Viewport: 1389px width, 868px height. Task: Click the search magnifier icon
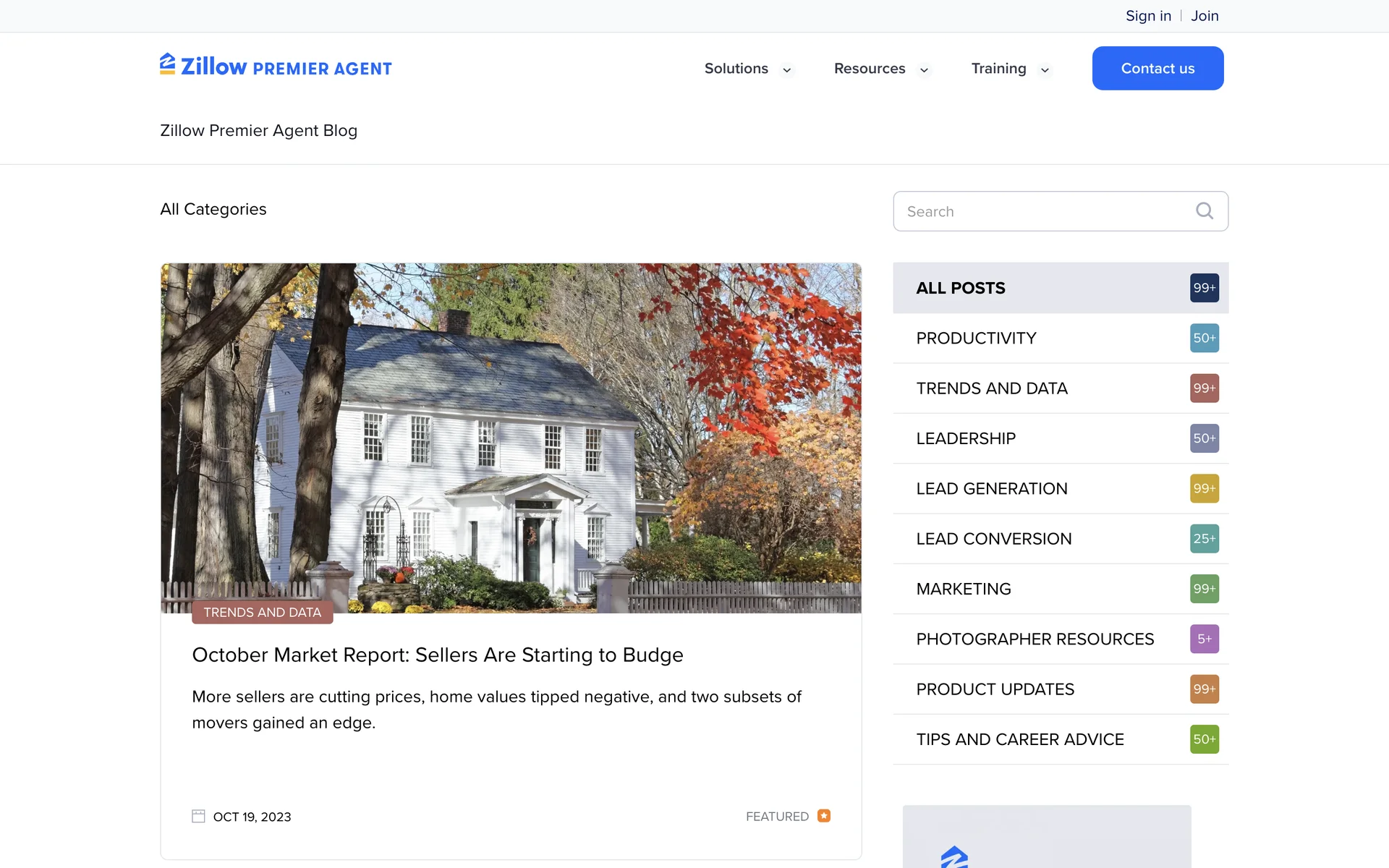[x=1204, y=210]
